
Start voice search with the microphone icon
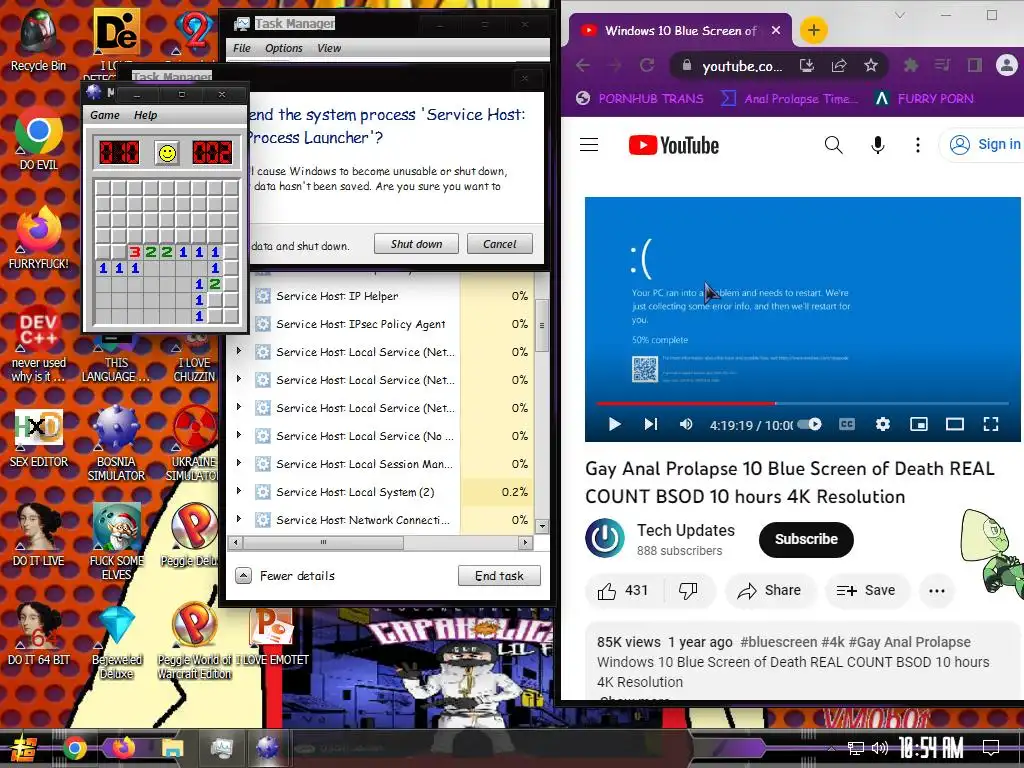878,145
